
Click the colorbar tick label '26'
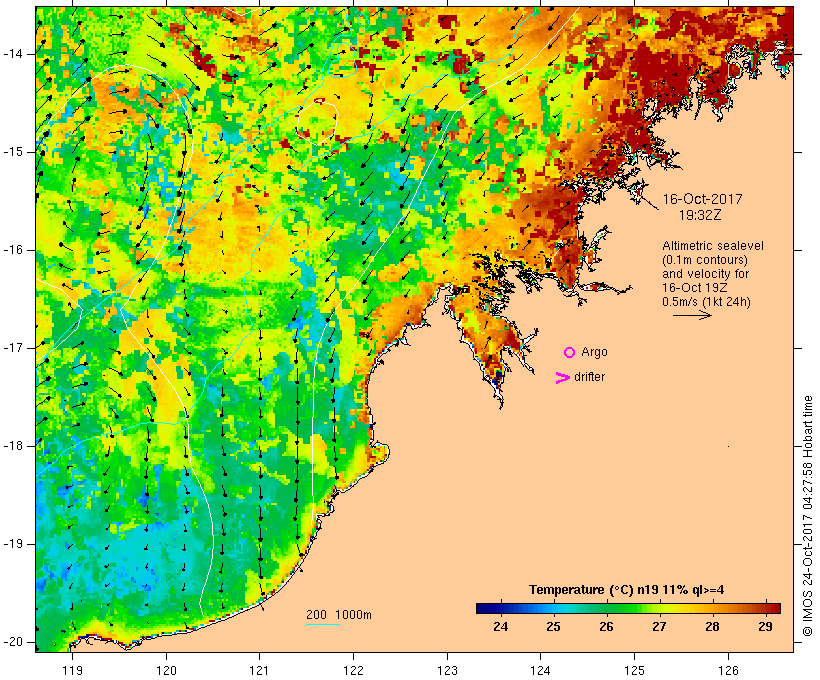pyautogui.click(x=606, y=626)
